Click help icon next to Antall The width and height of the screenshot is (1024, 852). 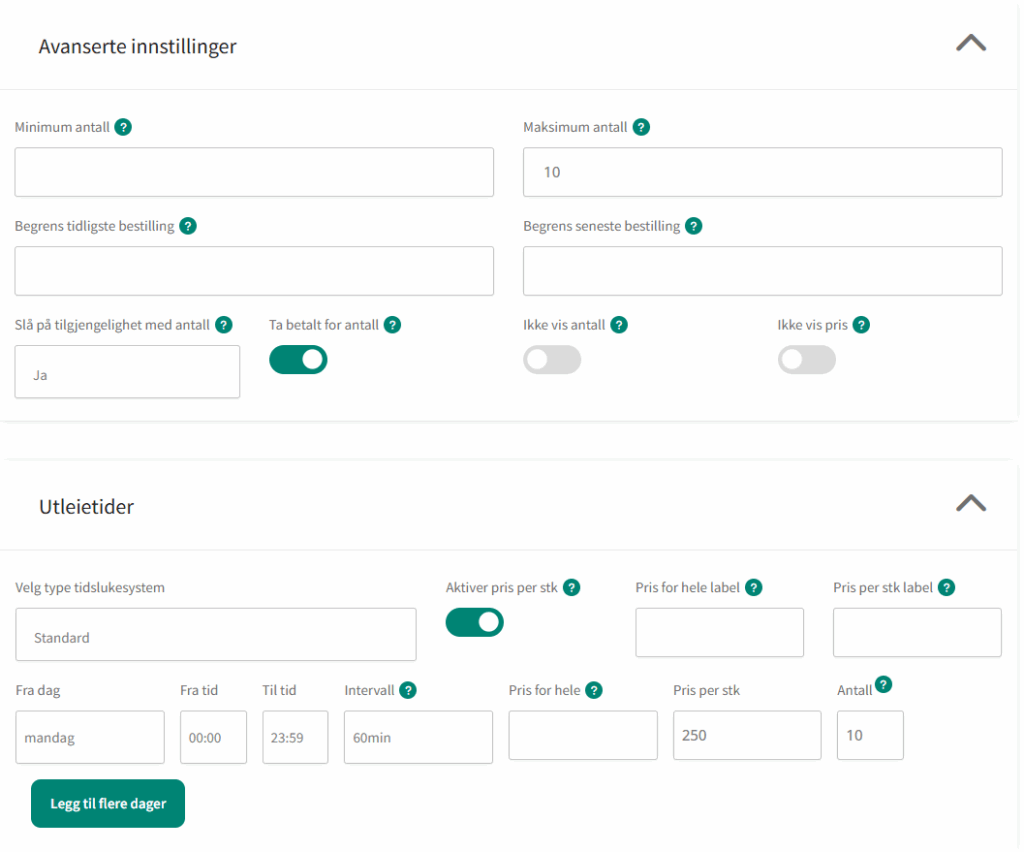coord(883,685)
